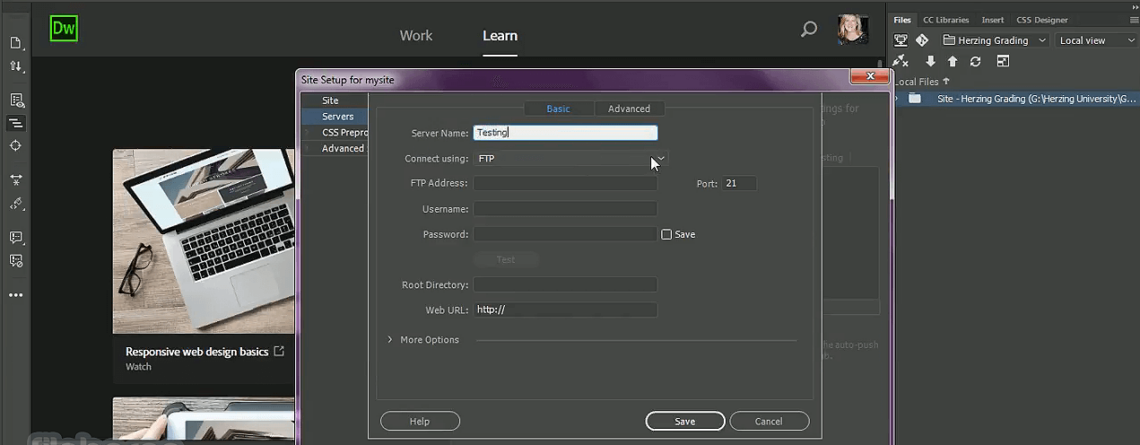The width and height of the screenshot is (1140, 445).
Task: Click the three-dots Customize Toolbar icon
Action: click(16, 295)
